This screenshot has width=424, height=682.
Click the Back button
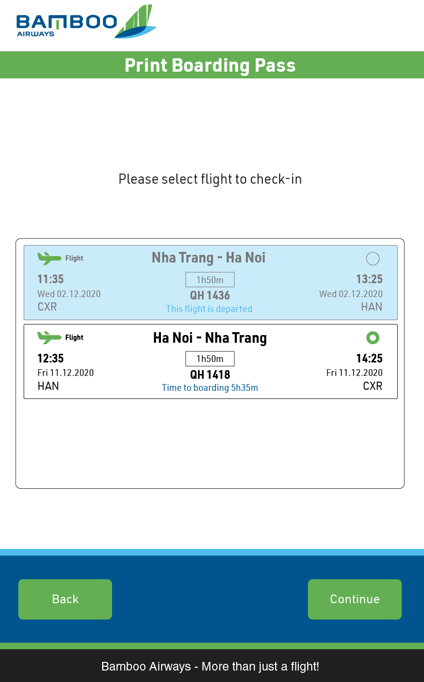click(x=65, y=599)
